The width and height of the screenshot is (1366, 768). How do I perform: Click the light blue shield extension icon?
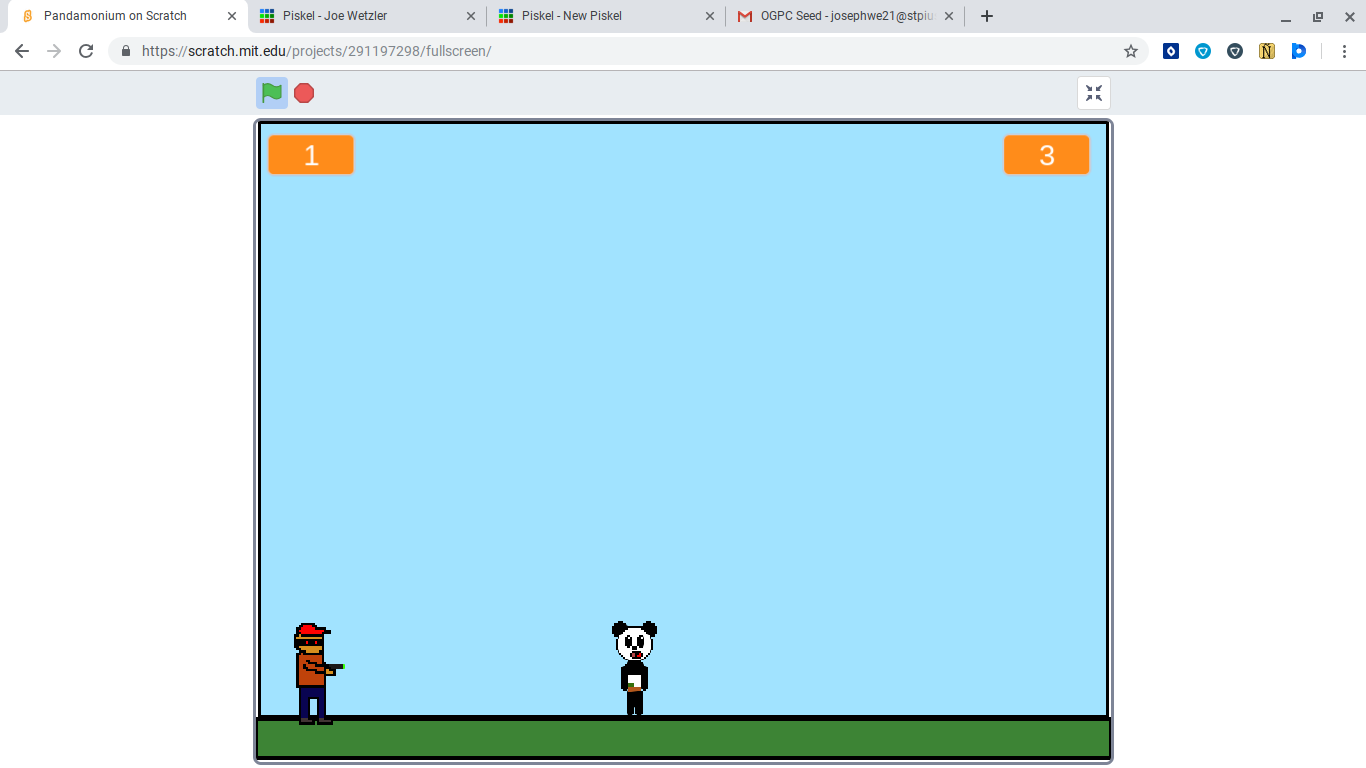click(x=1203, y=51)
